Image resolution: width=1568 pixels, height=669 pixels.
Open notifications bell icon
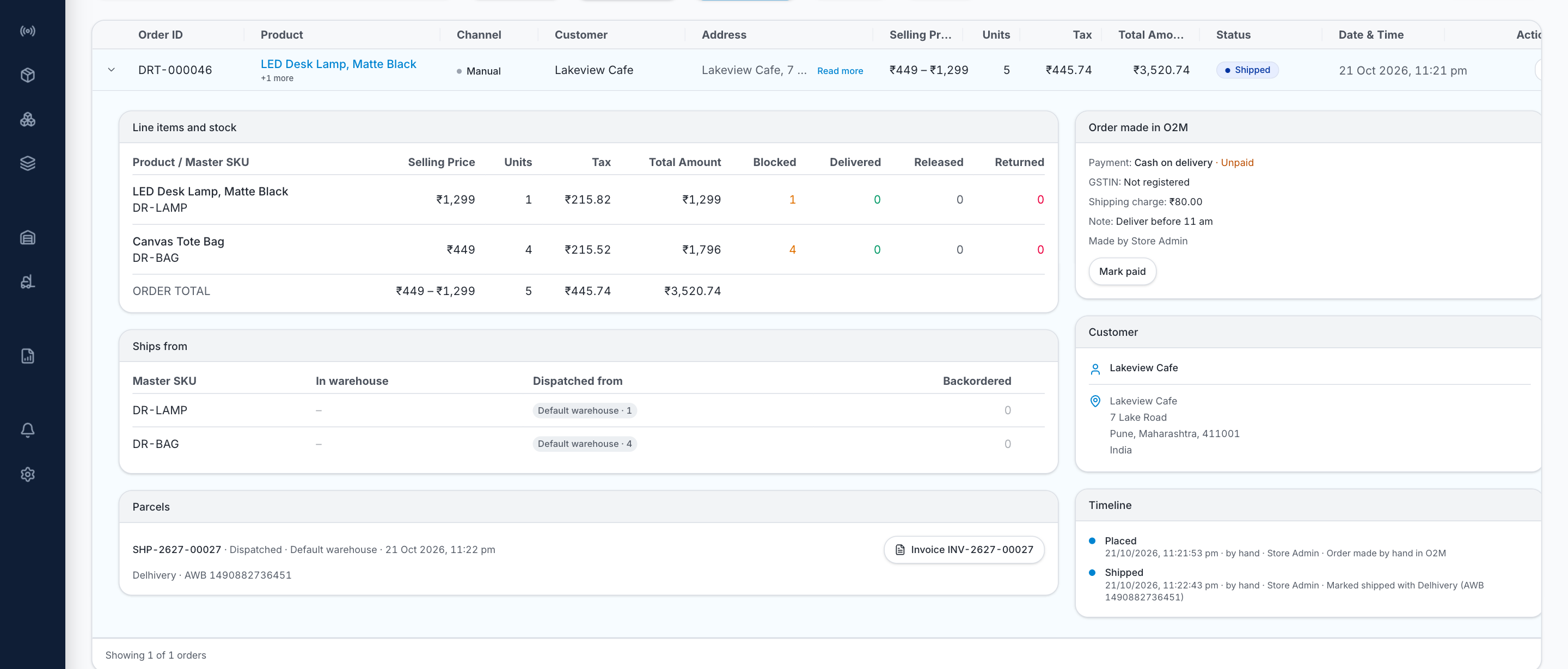[x=27, y=431]
